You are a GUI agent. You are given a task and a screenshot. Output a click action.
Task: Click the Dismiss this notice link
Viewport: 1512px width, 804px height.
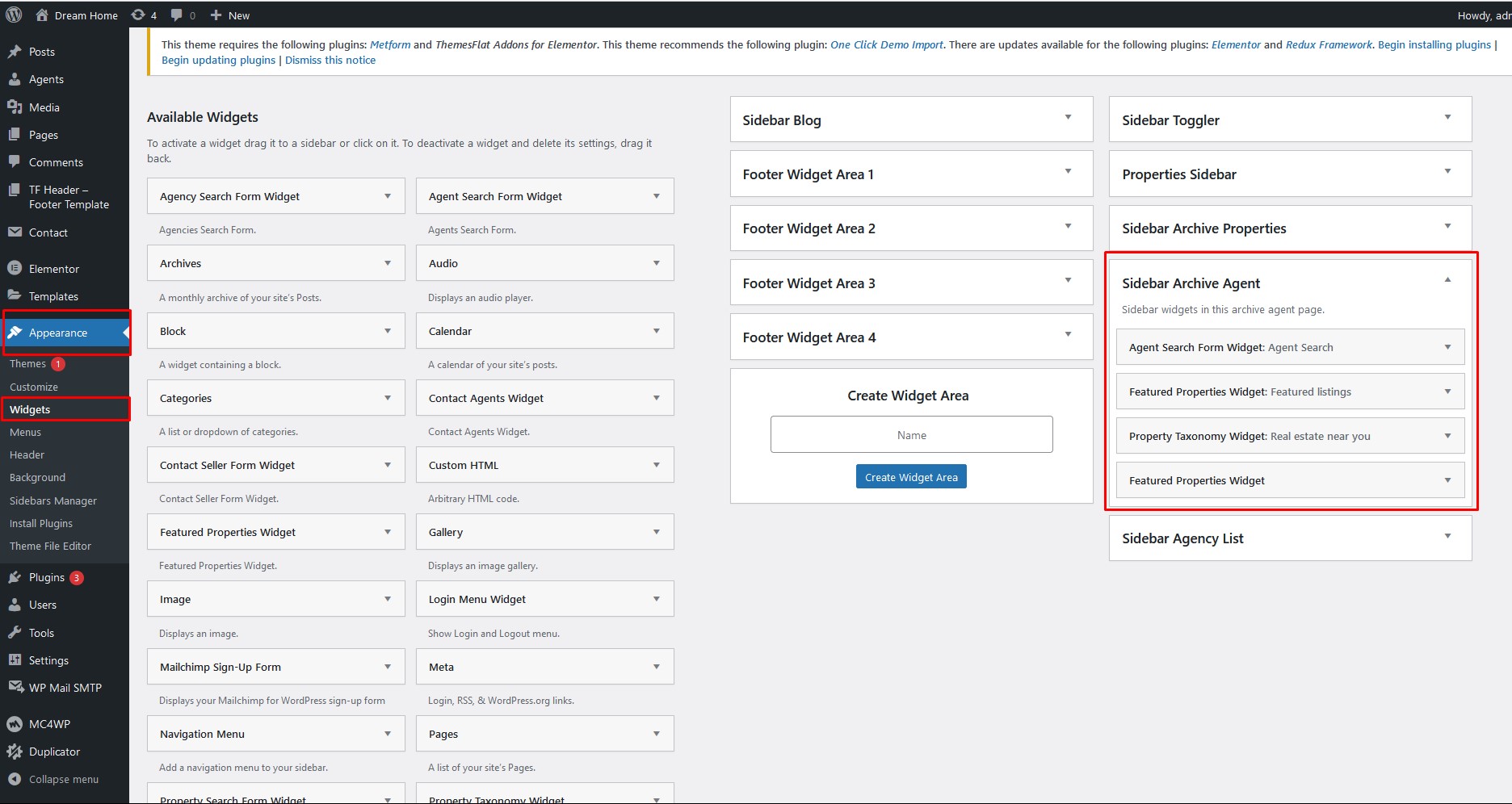(330, 60)
